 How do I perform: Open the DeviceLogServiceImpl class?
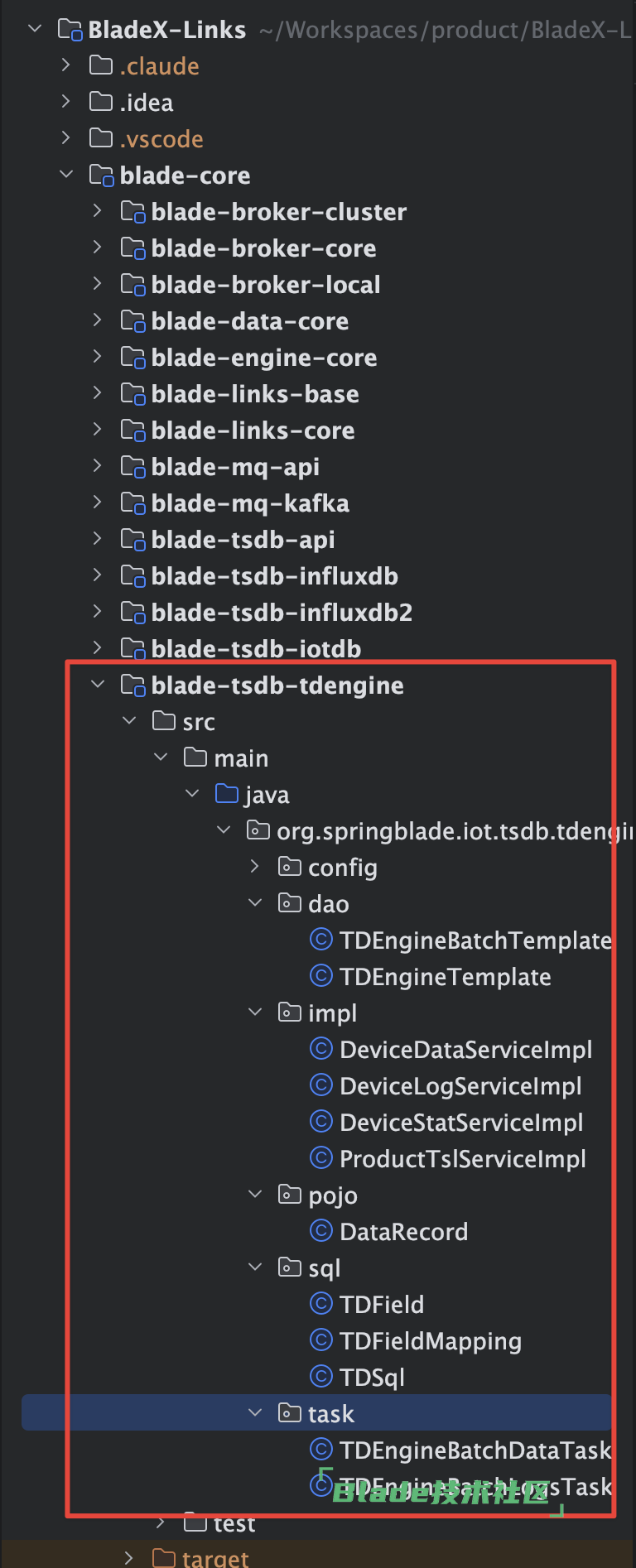tap(460, 1086)
